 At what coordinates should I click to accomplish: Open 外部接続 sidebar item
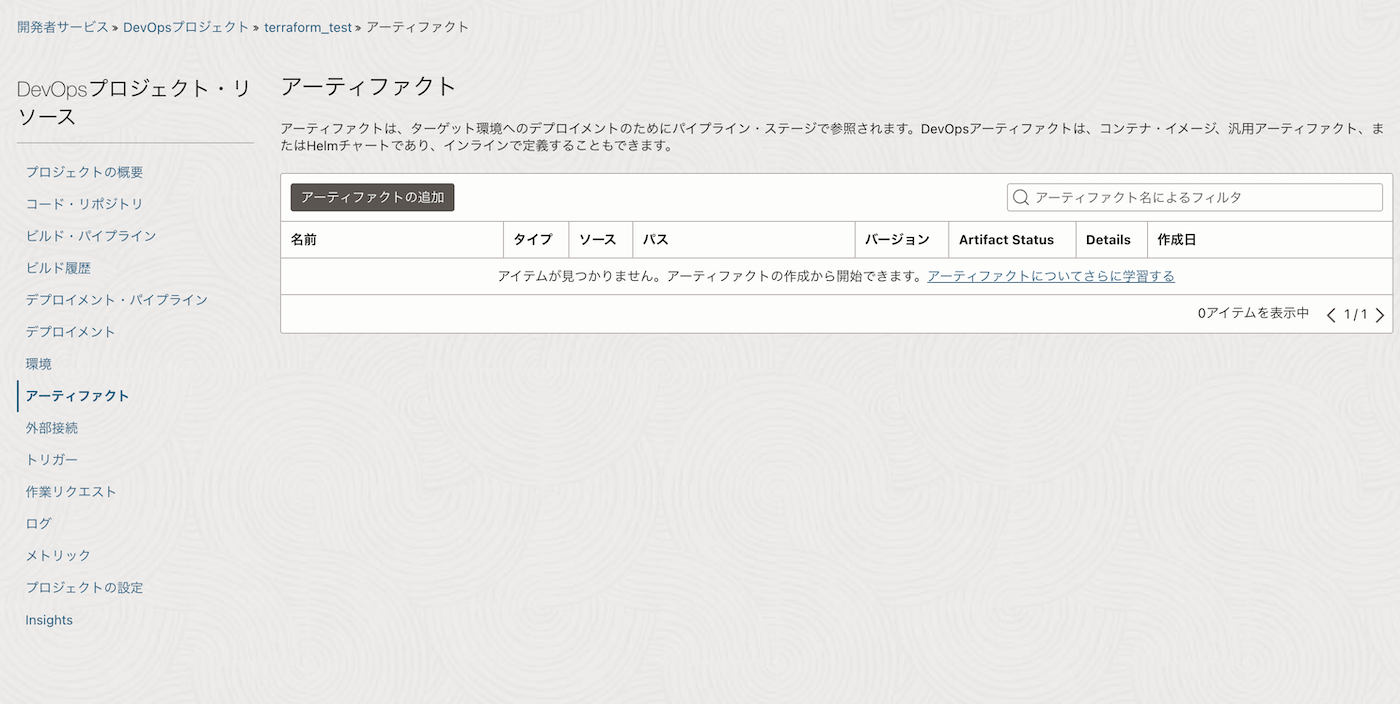pyautogui.click(x=52, y=428)
